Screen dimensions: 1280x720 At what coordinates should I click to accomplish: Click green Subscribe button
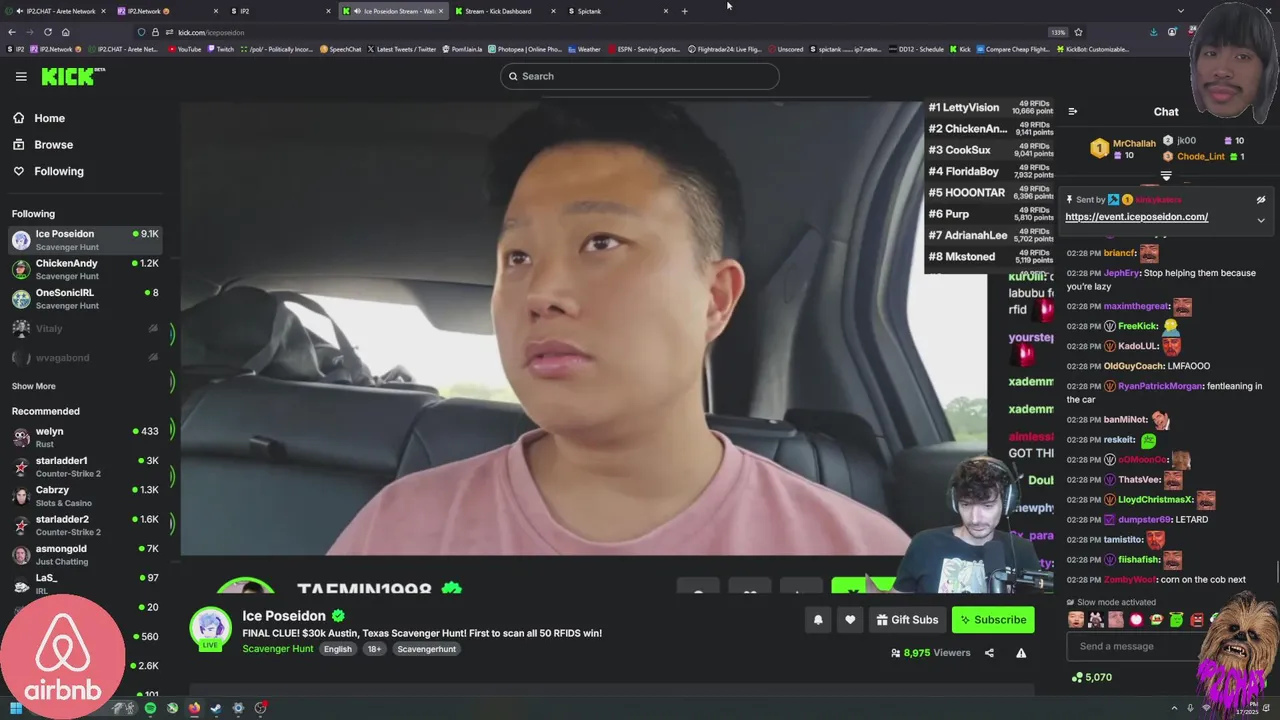point(993,620)
